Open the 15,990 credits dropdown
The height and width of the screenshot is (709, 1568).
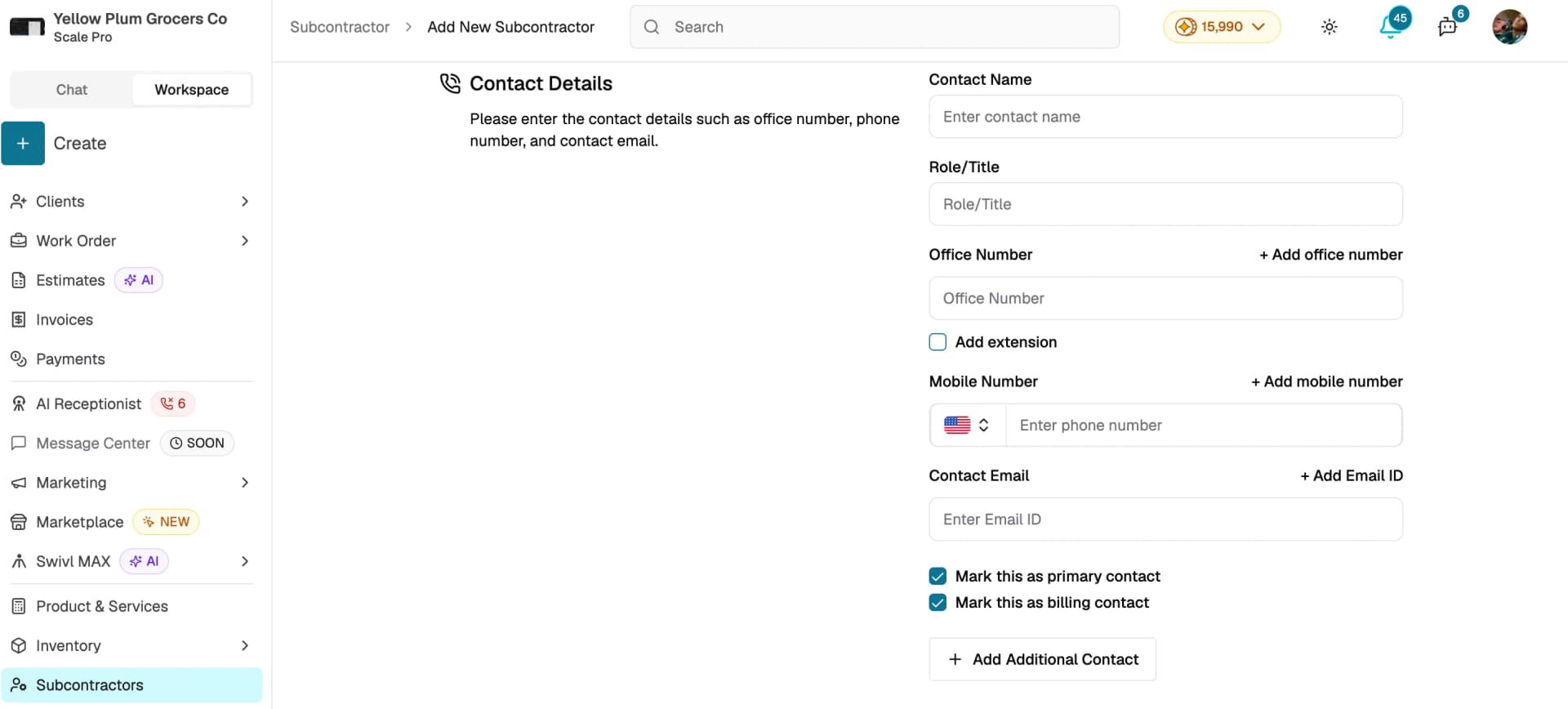1221,27
